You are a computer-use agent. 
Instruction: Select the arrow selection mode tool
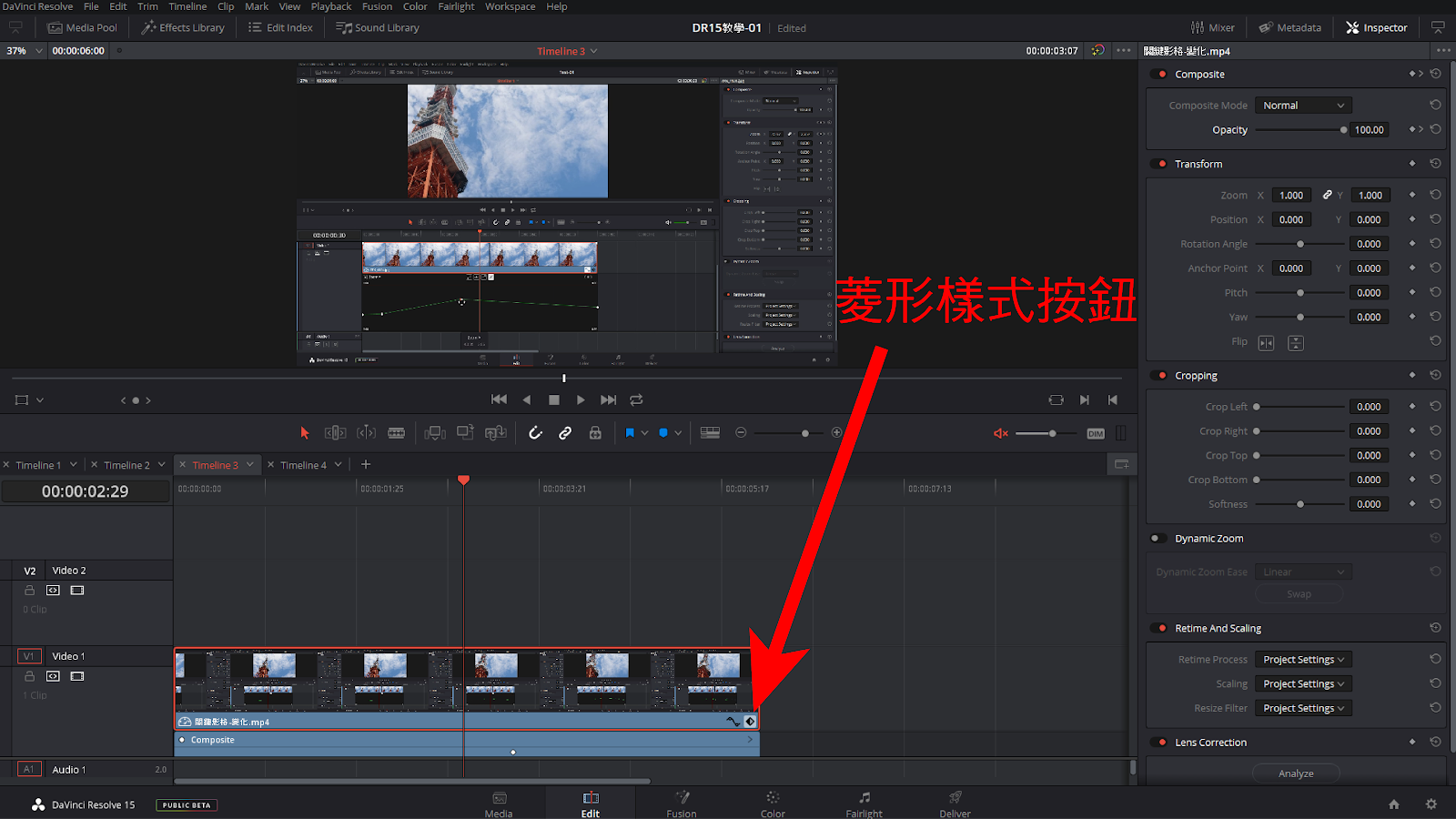pyautogui.click(x=305, y=433)
